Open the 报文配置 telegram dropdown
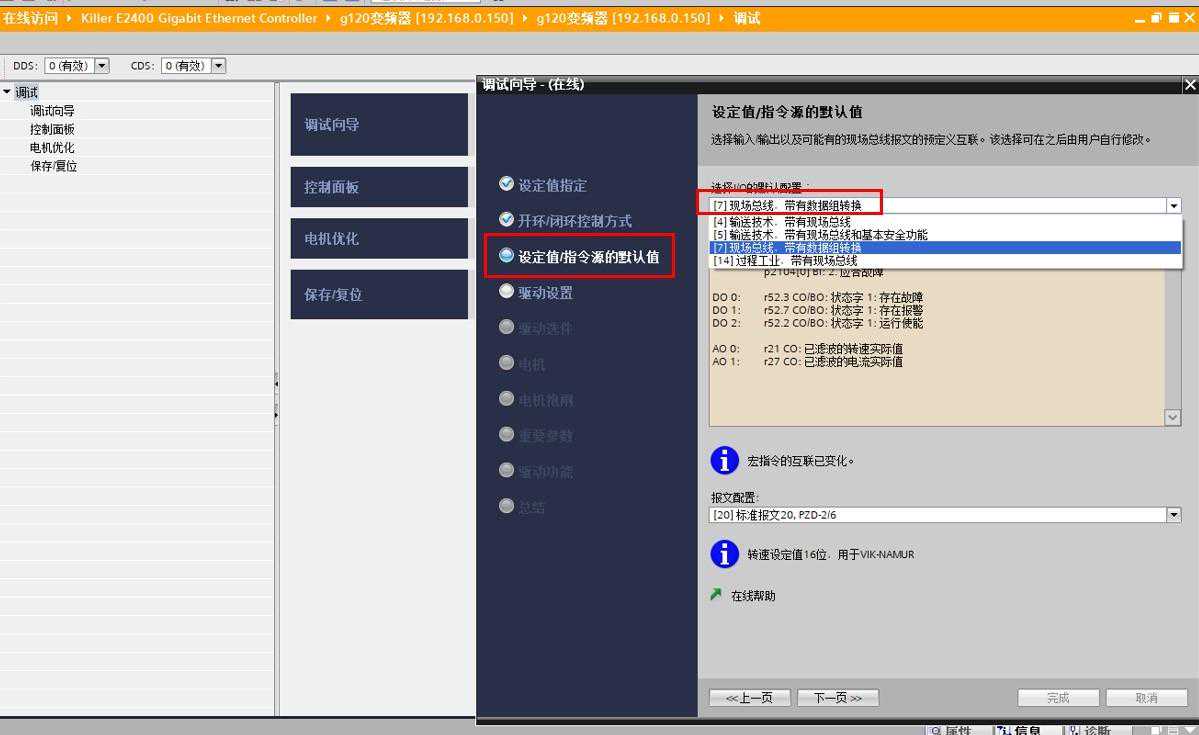Screen dimensions: 1199x735 [x=1173, y=515]
